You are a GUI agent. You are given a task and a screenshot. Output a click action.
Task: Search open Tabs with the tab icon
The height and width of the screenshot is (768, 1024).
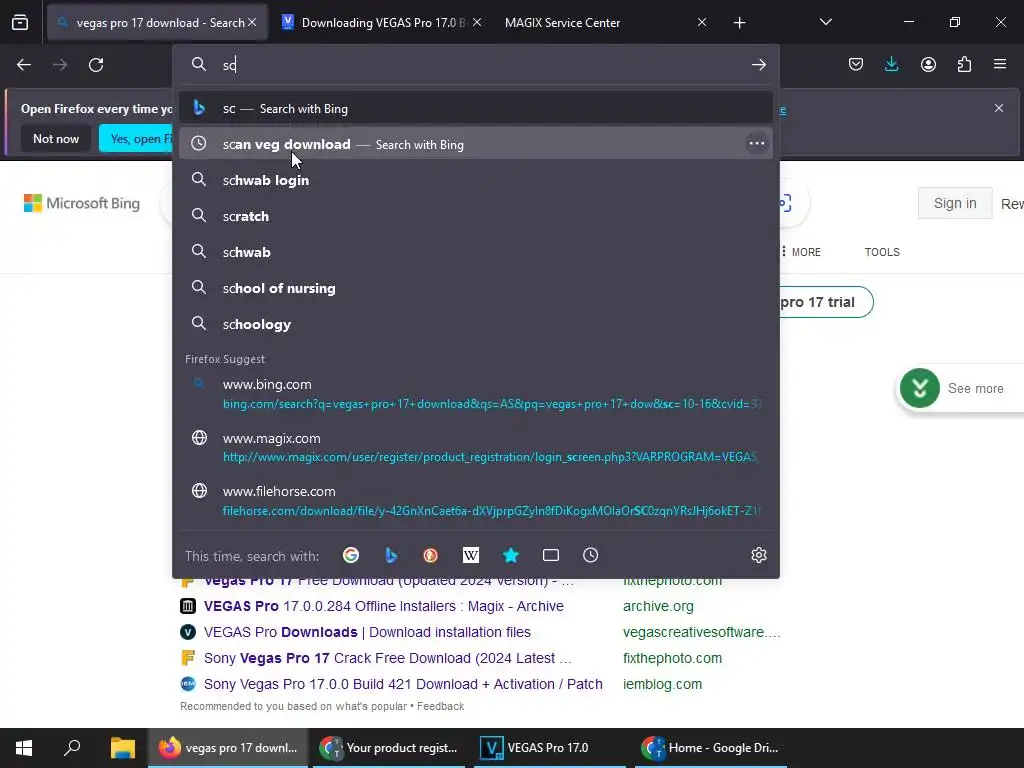pyautogui.click(x=551, y=555)
